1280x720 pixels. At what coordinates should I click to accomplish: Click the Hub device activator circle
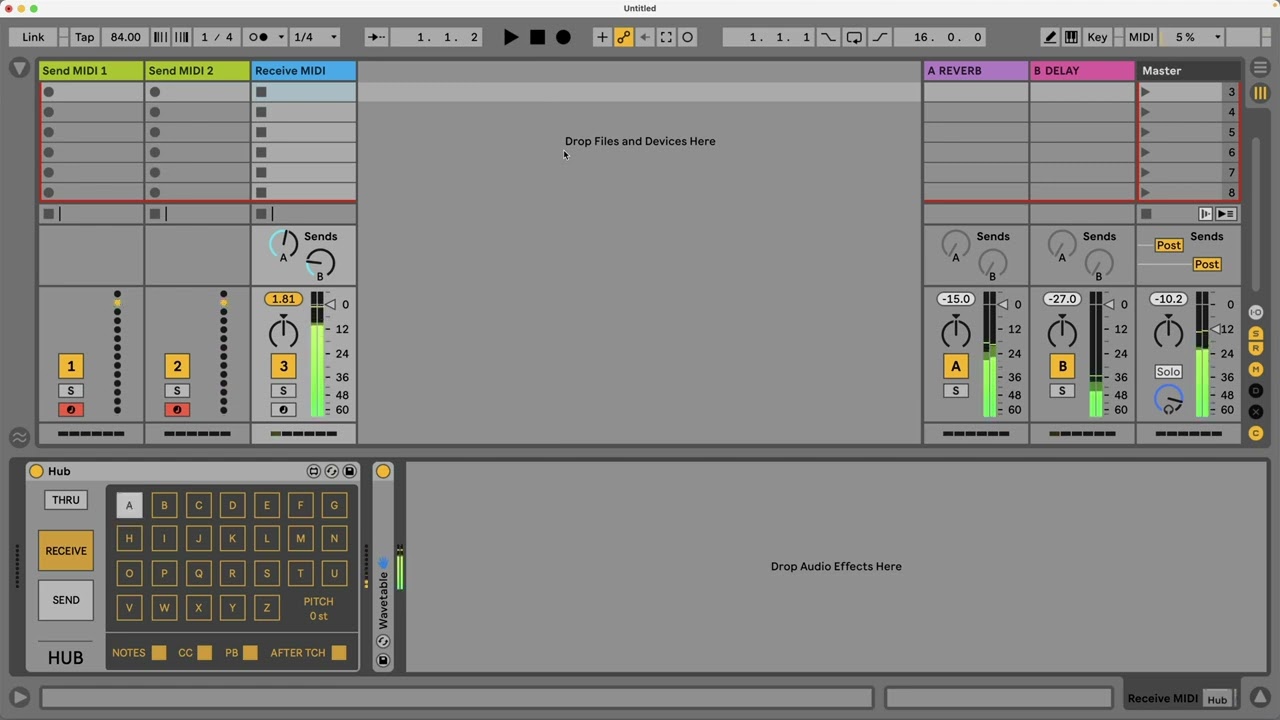click(36, 471)
